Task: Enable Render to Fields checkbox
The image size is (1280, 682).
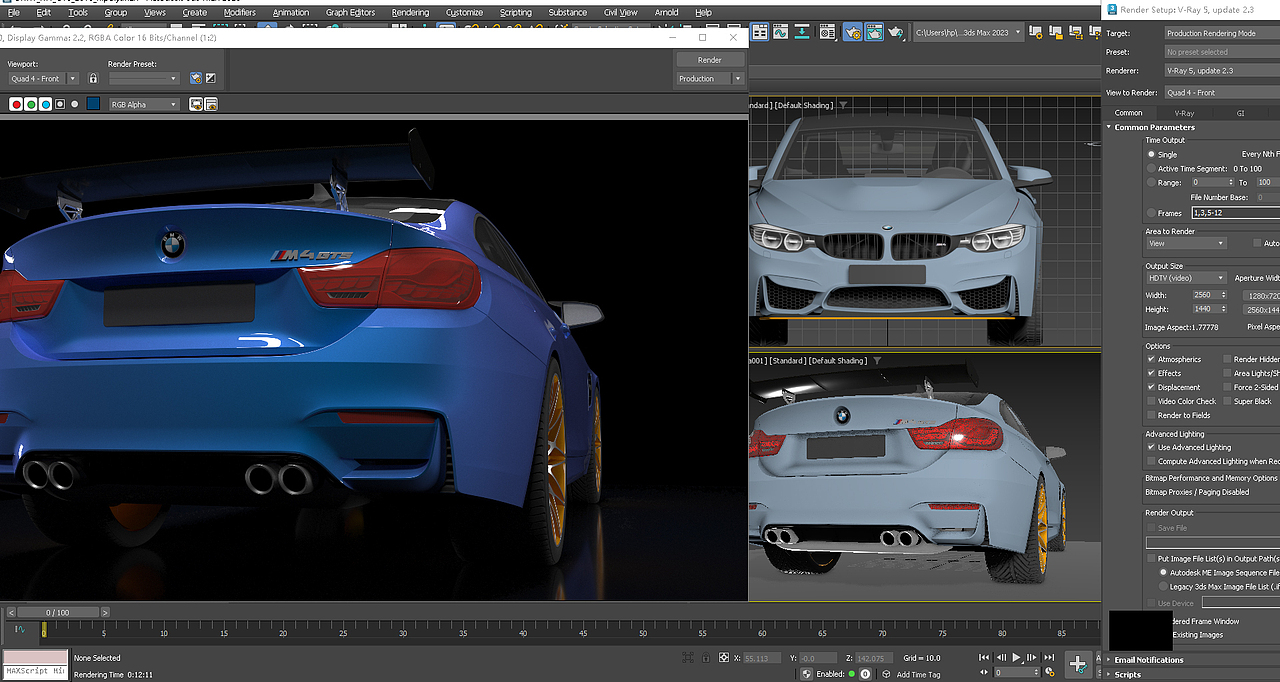Action: (x=1151, y=415)
